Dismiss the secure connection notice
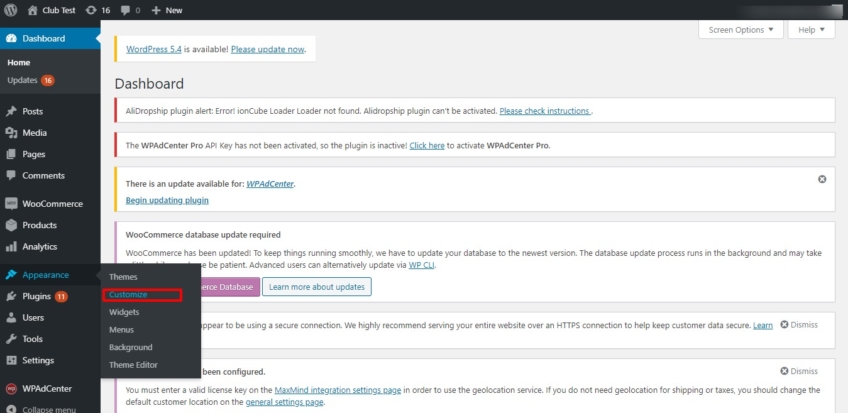Viewport: 848px width, 413px height. 799,325
